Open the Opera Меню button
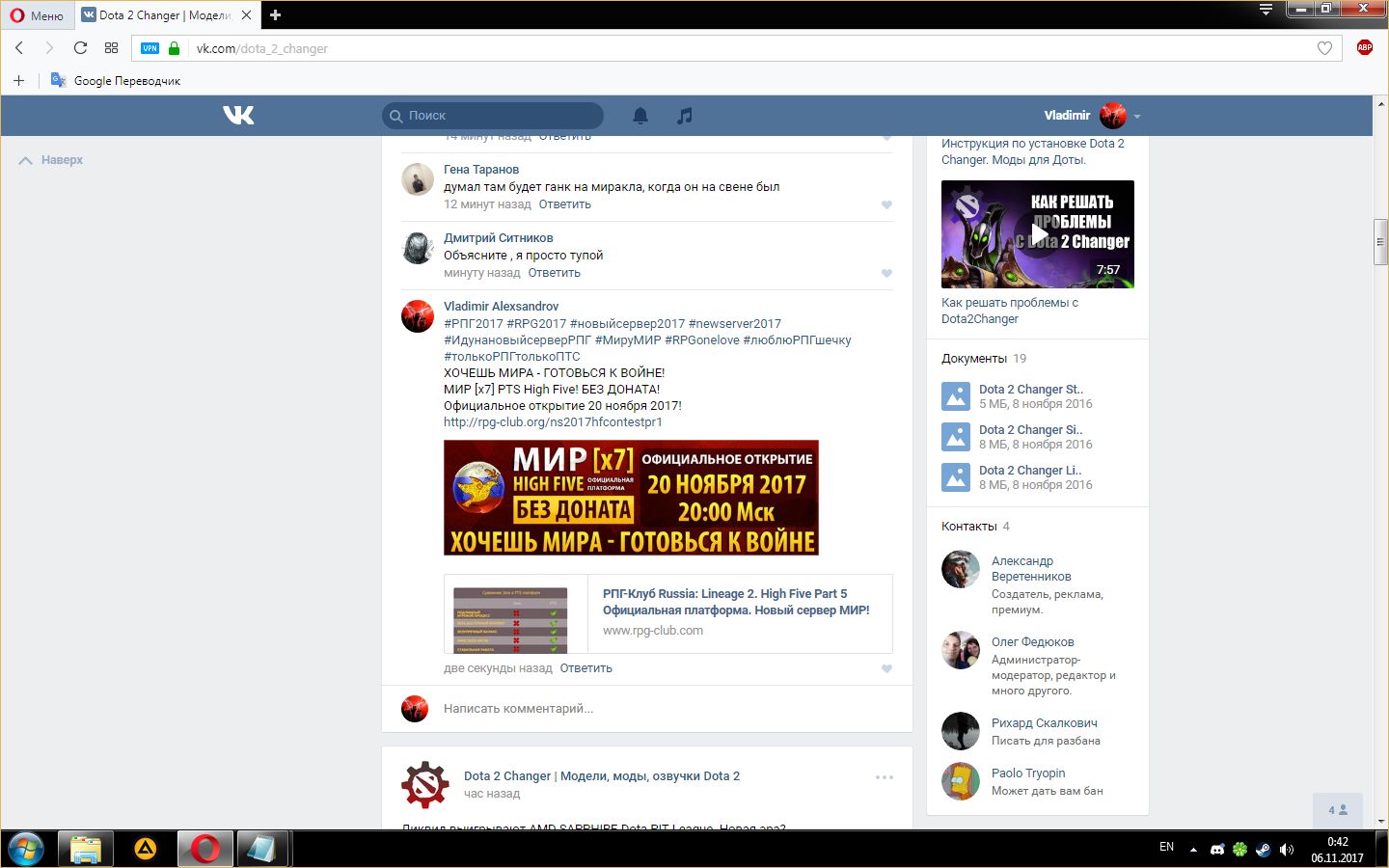This screenshot has height=868, width=1389. coord(37,15)
